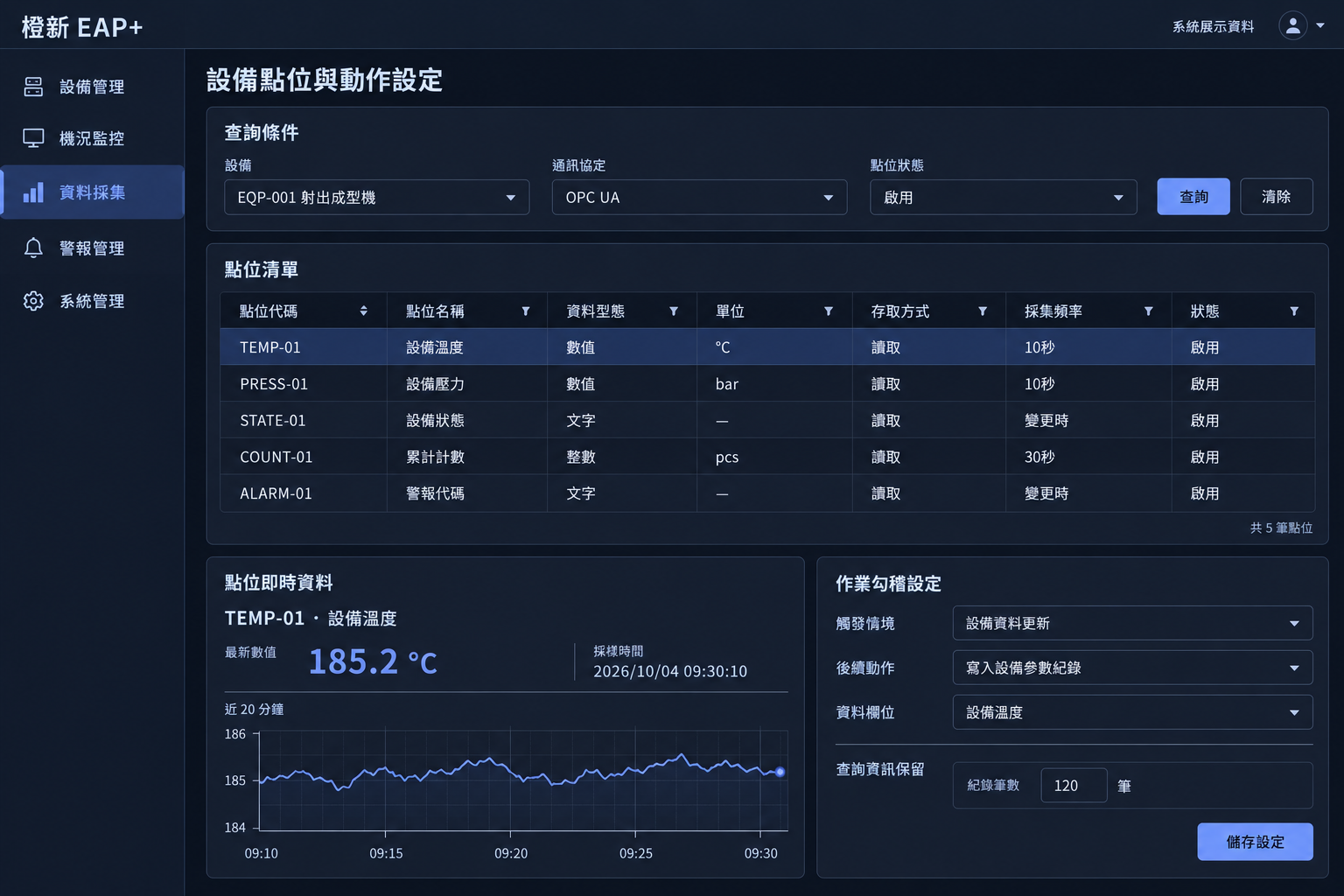1344x896 pixels.
Task: Click the 查詢 button
Action: click(1193, 196)
